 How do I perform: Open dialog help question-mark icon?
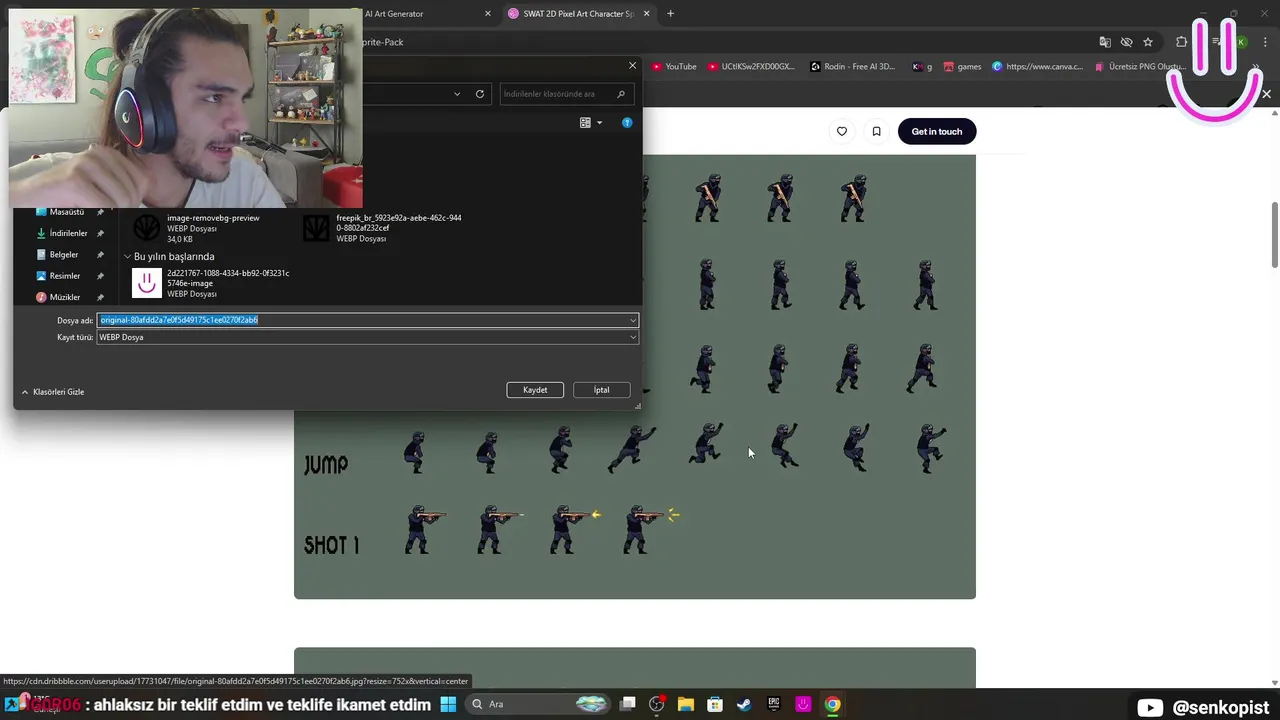(x=627, y=123)
